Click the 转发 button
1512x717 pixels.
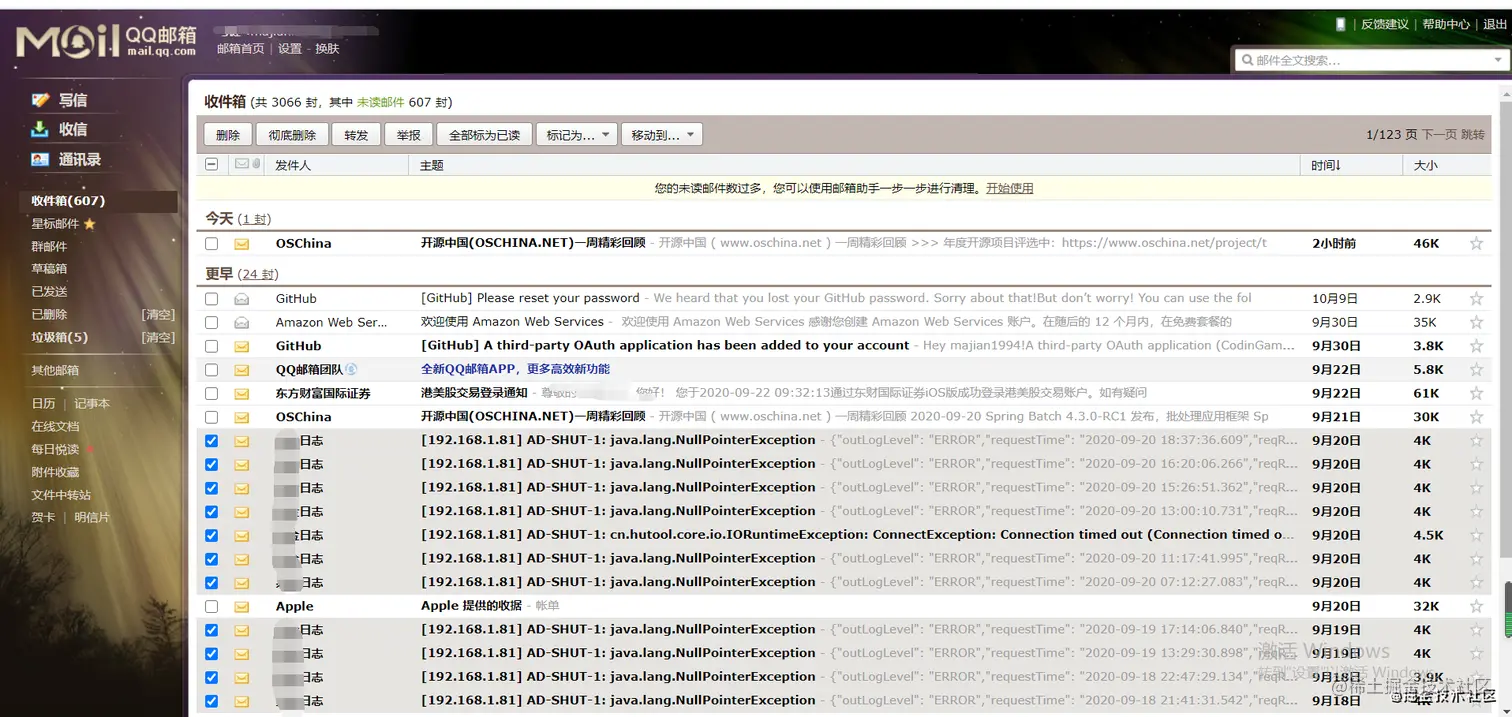click(x=356, y=135)
